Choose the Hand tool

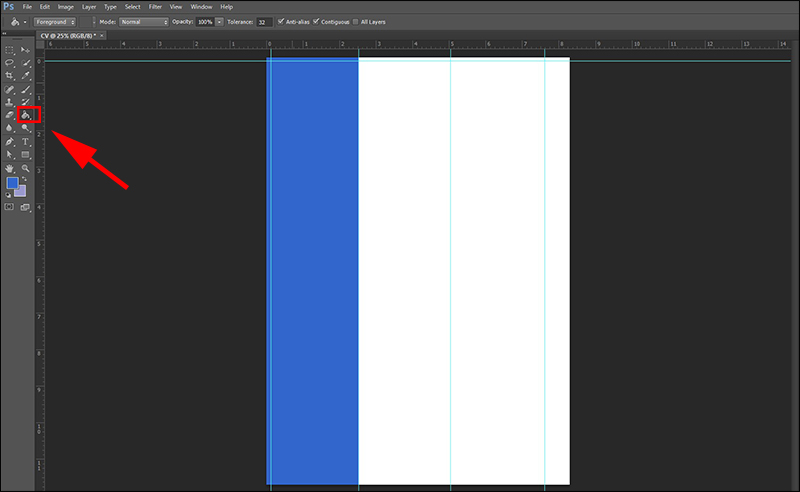coord(9,168)
